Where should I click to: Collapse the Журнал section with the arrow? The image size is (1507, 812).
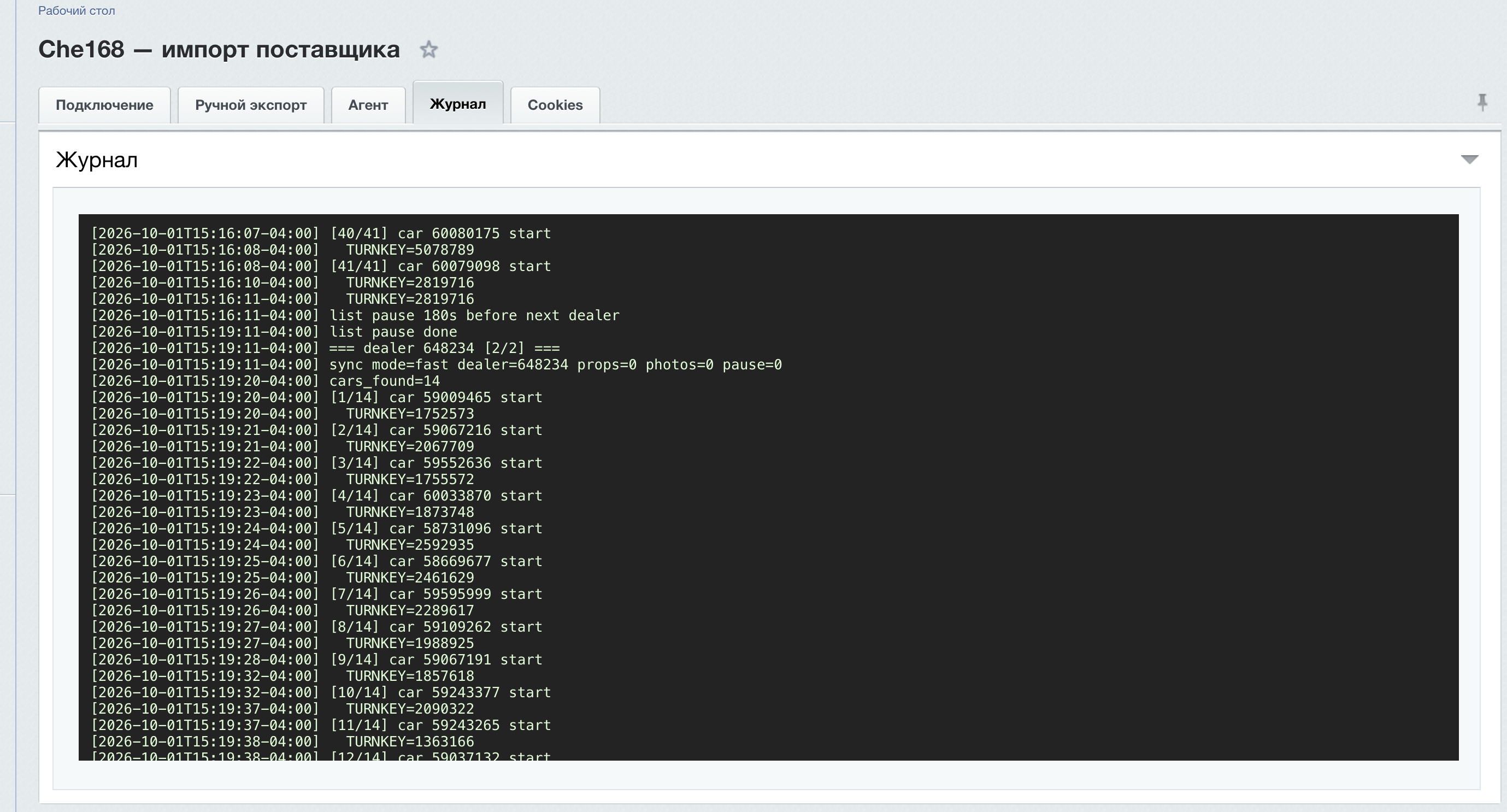point(1469,159)
